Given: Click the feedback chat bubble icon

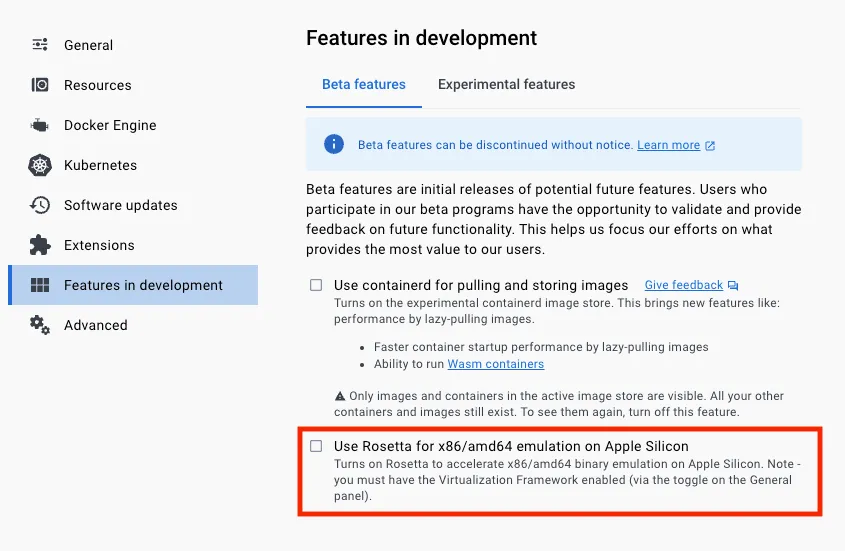Looking at the screenshot, I should point(733,285).
